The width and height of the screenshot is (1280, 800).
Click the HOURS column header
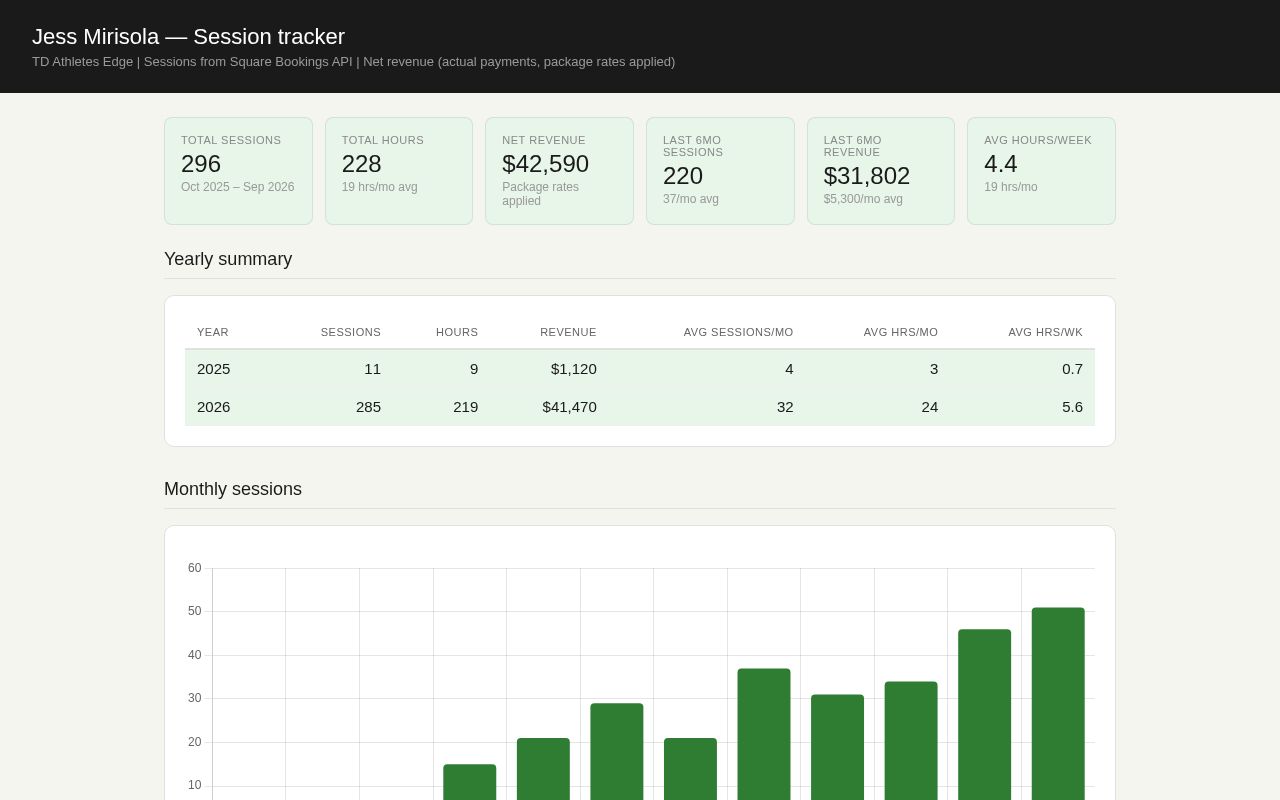pos(457,332)
